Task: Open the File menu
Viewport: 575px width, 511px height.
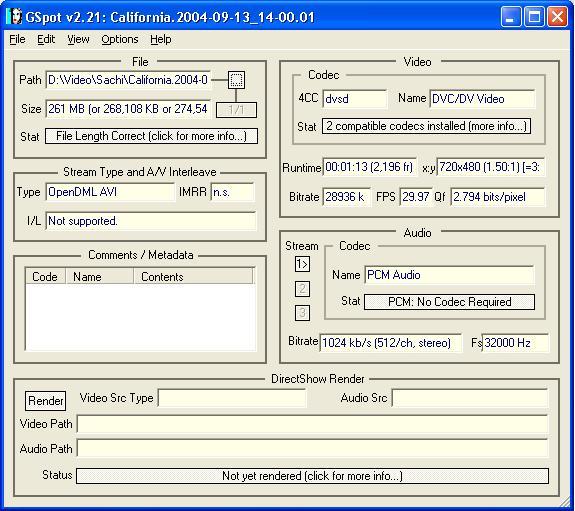Action: (17, 39)
